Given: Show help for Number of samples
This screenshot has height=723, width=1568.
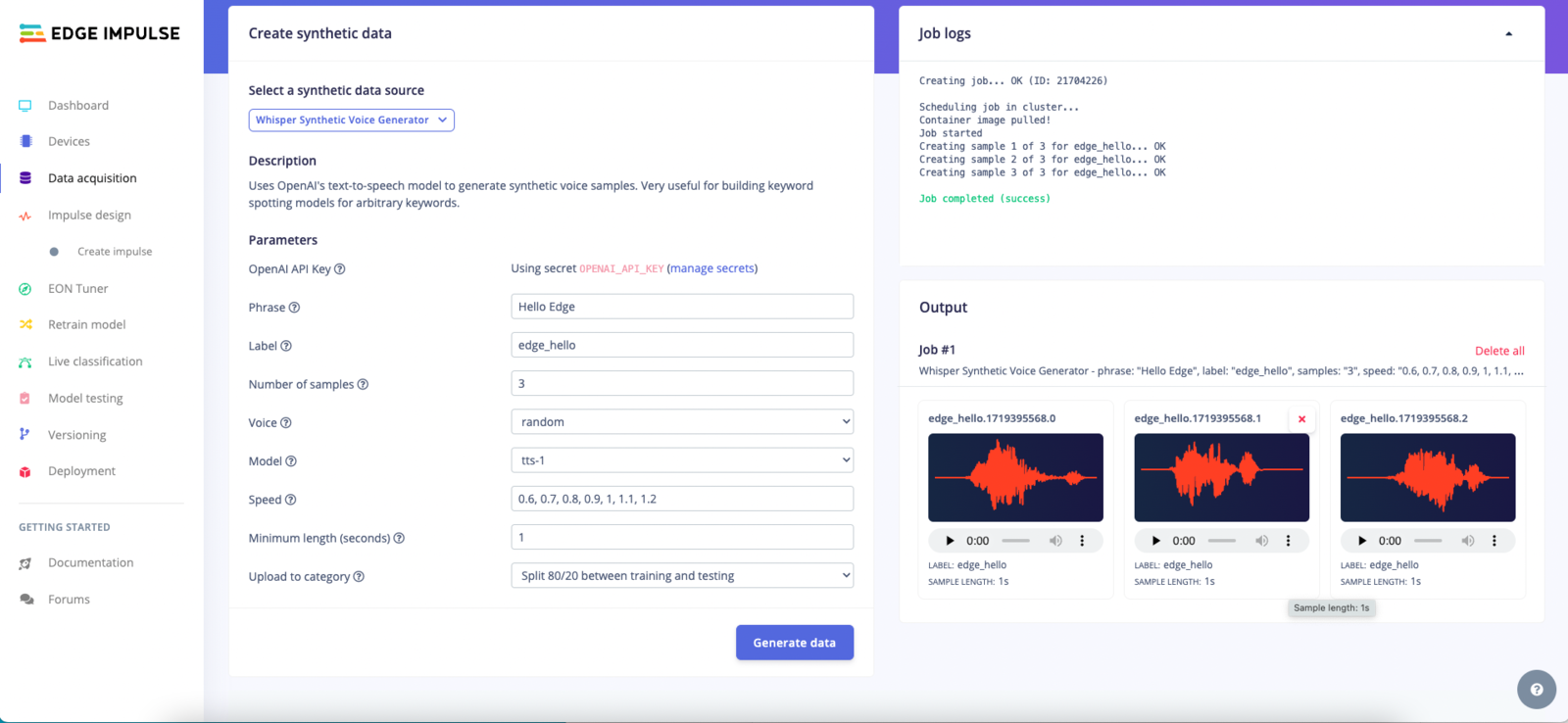Looking at the screenshot, I should [363, 384].
